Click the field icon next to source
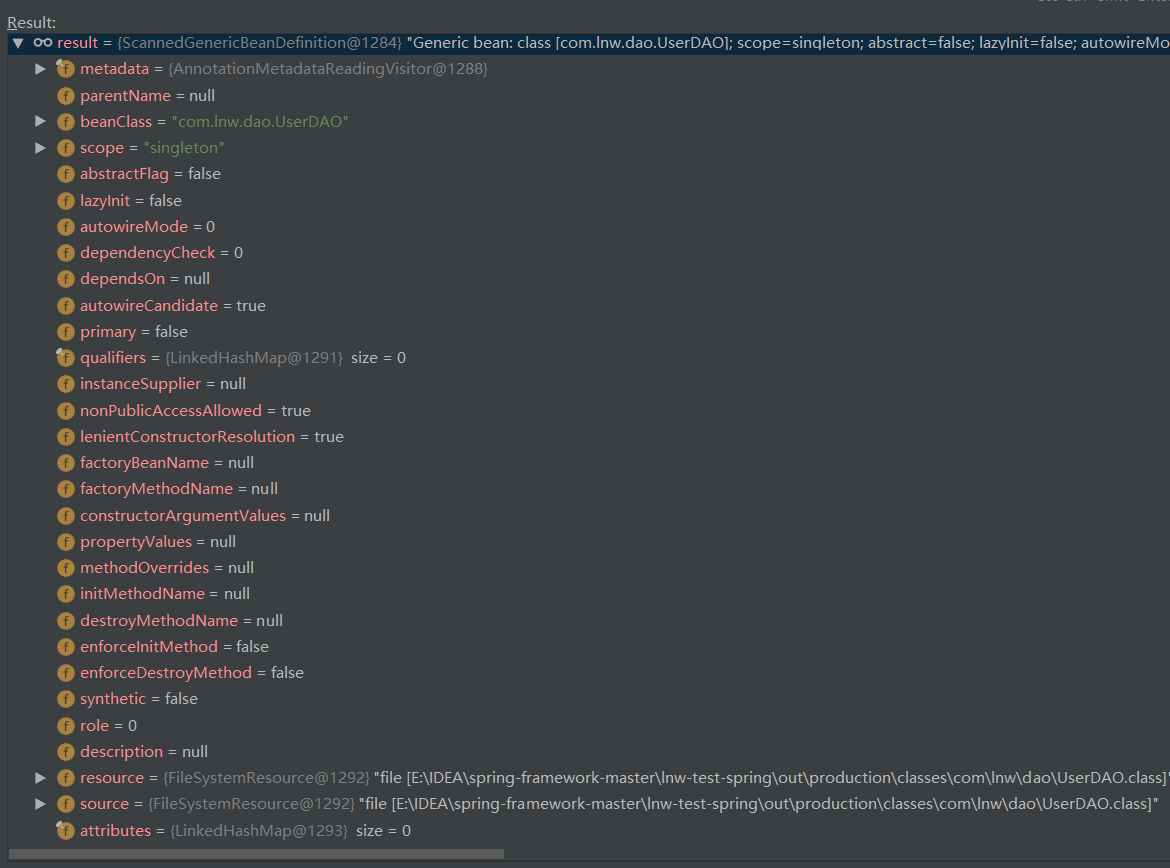 point(66,804)
